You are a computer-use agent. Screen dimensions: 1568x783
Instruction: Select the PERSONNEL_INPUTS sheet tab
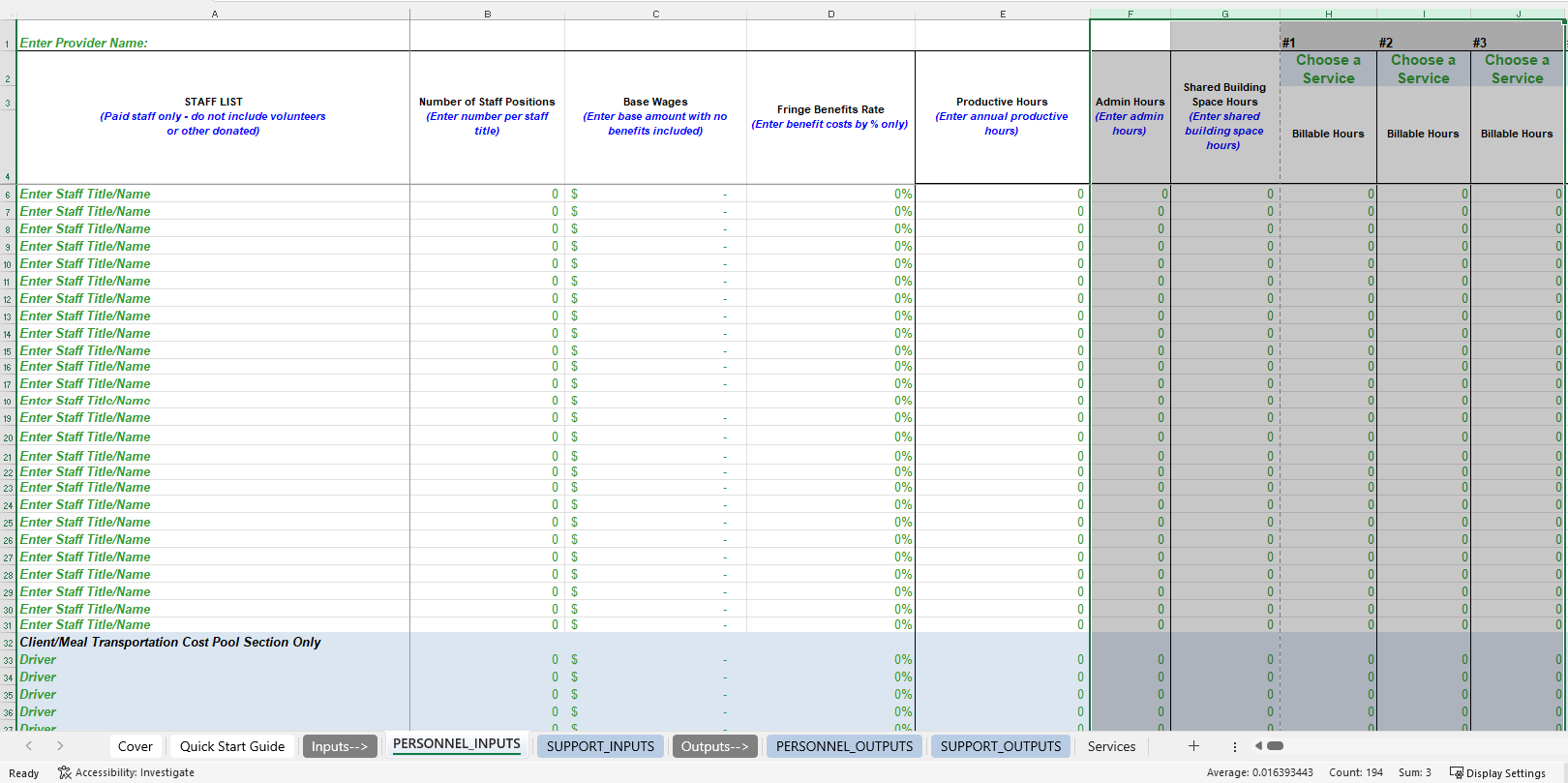coord(457,744)
